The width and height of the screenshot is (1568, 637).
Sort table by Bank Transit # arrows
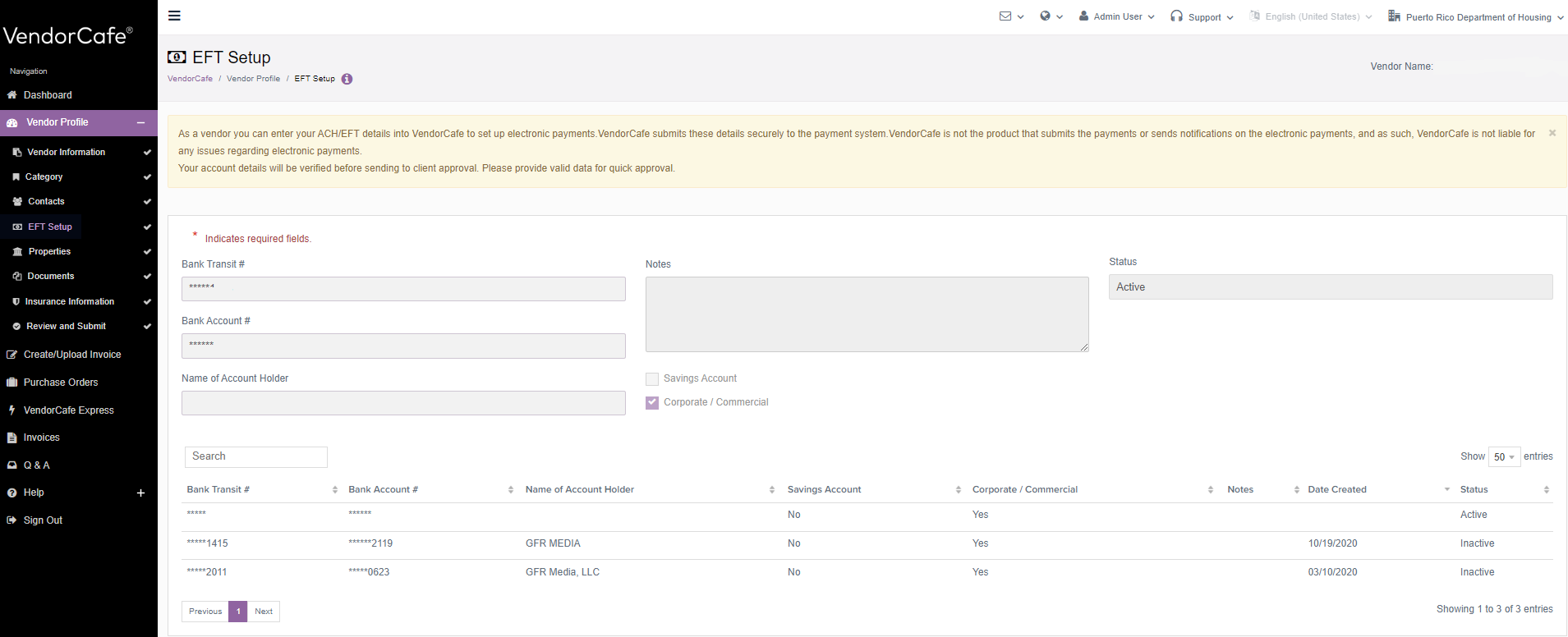point(334,490)
